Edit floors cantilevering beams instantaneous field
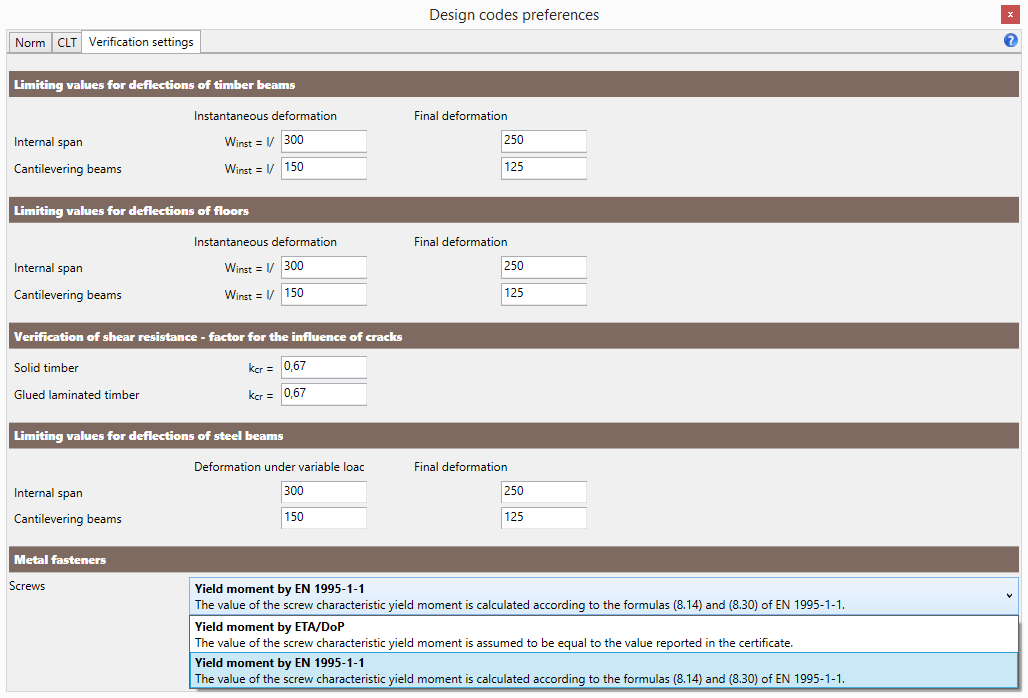 (x=324, y=294)
